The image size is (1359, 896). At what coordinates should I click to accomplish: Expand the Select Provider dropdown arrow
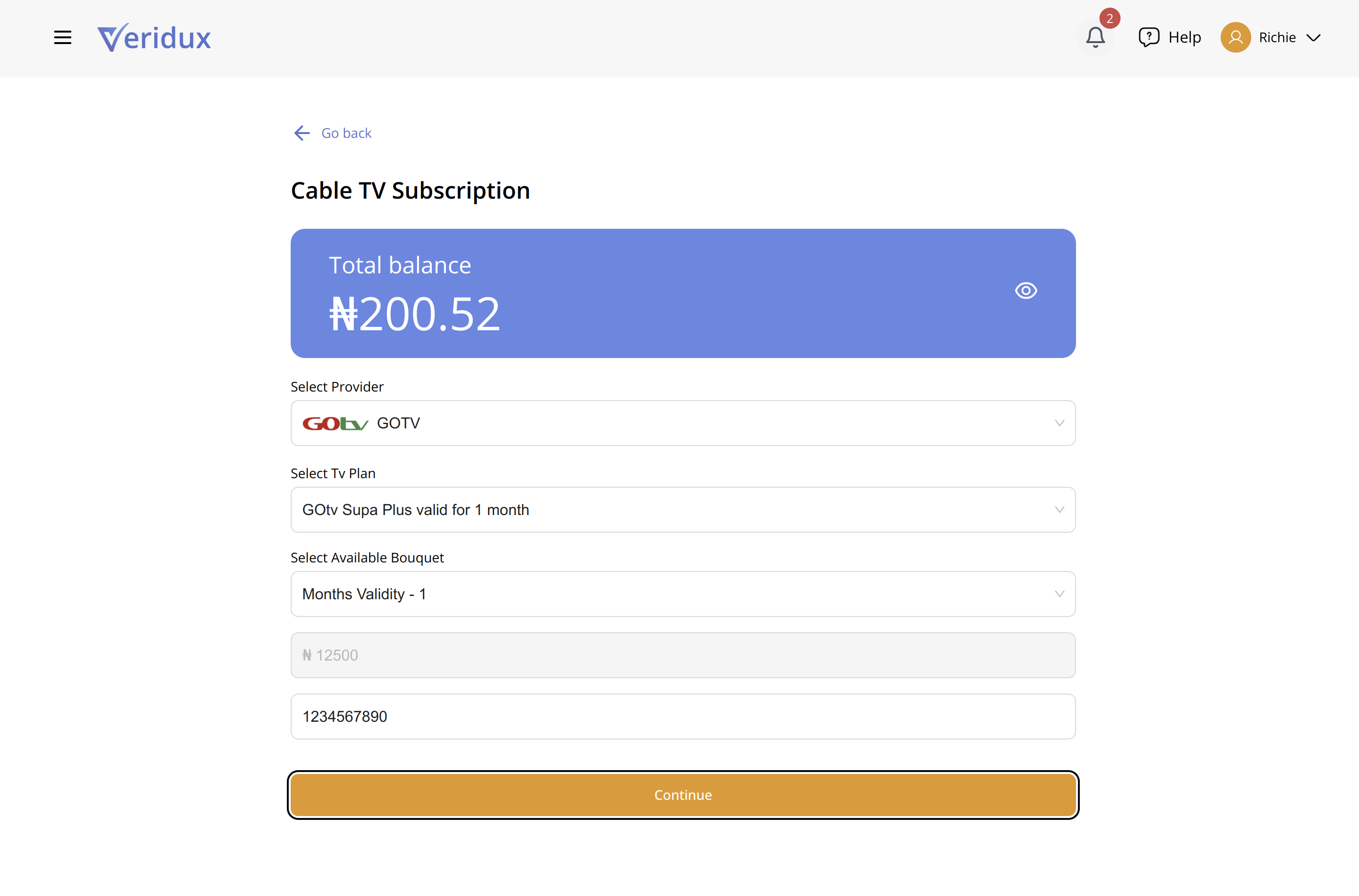pos(1059,424)
